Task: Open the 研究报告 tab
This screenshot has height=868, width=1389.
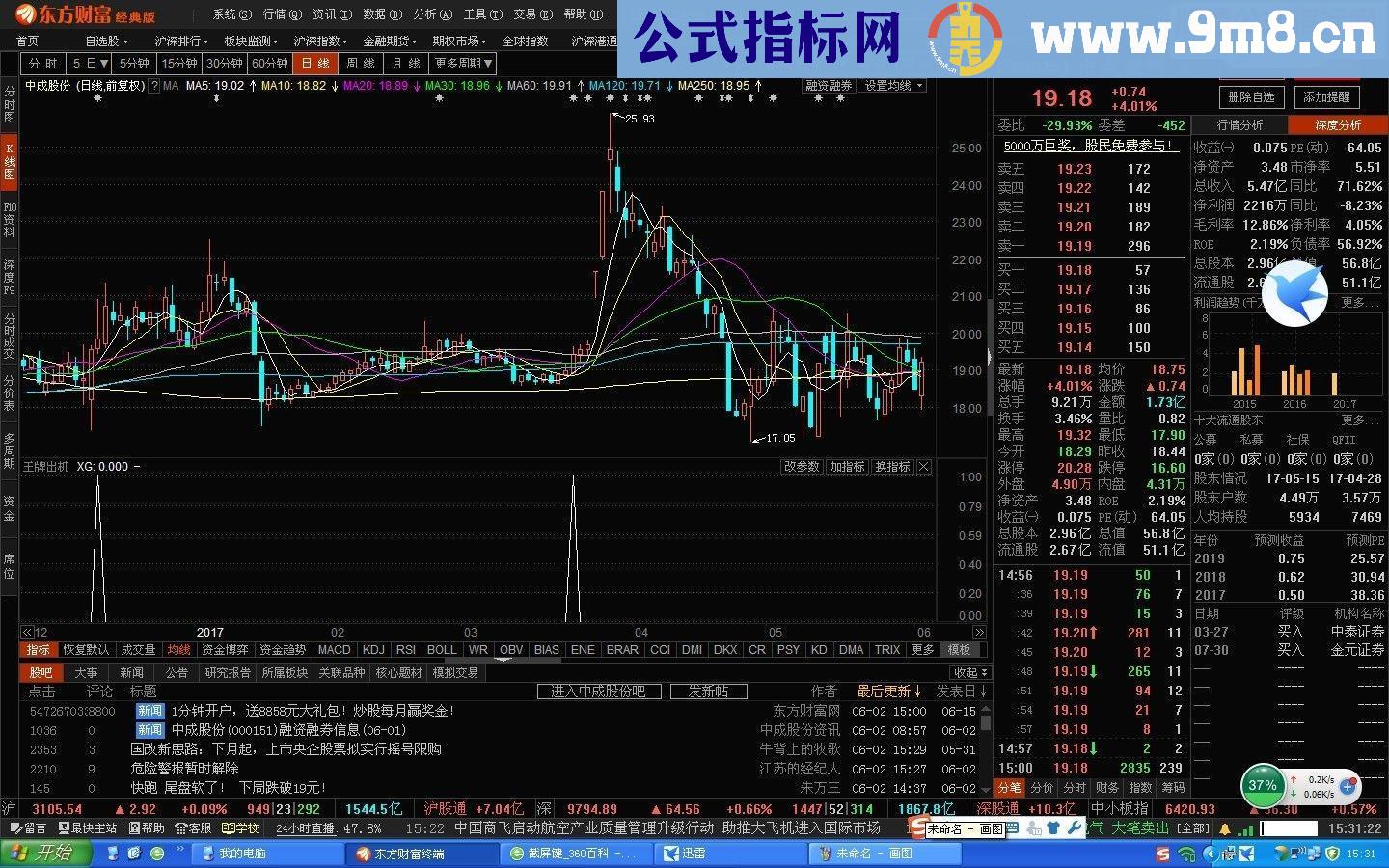Action: point(228,672)
